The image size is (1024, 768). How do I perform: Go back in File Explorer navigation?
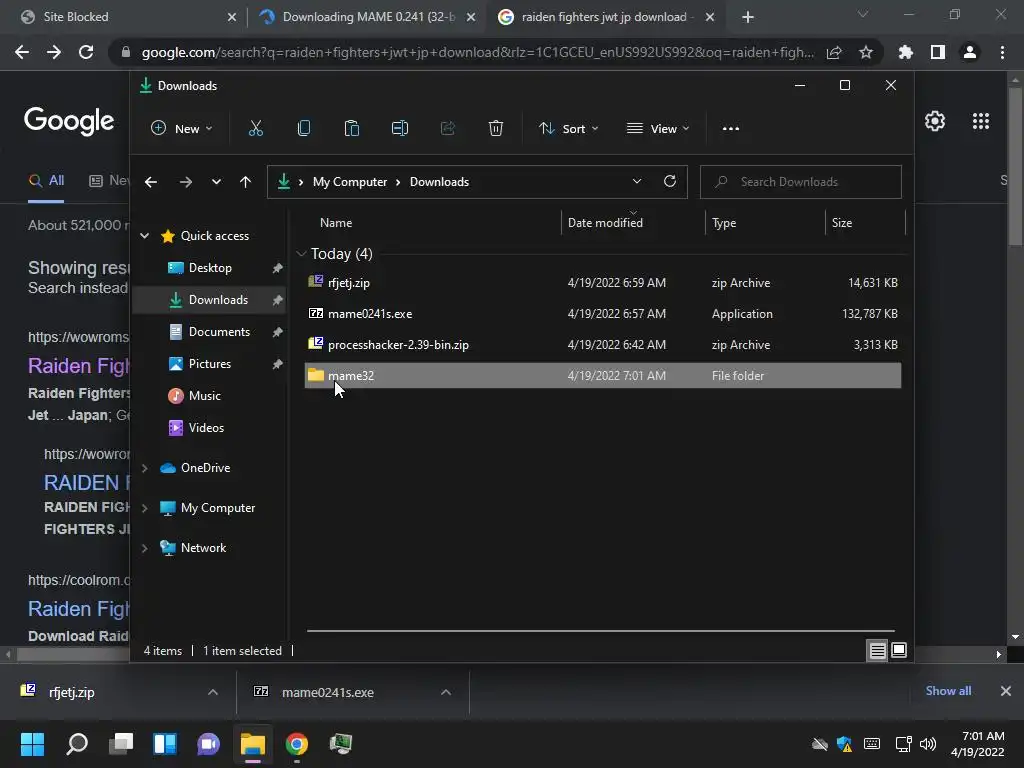151,182
